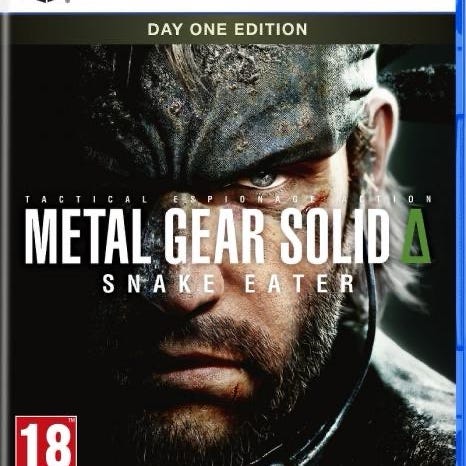Click the SNAKE subtitle word

[159, 284]
